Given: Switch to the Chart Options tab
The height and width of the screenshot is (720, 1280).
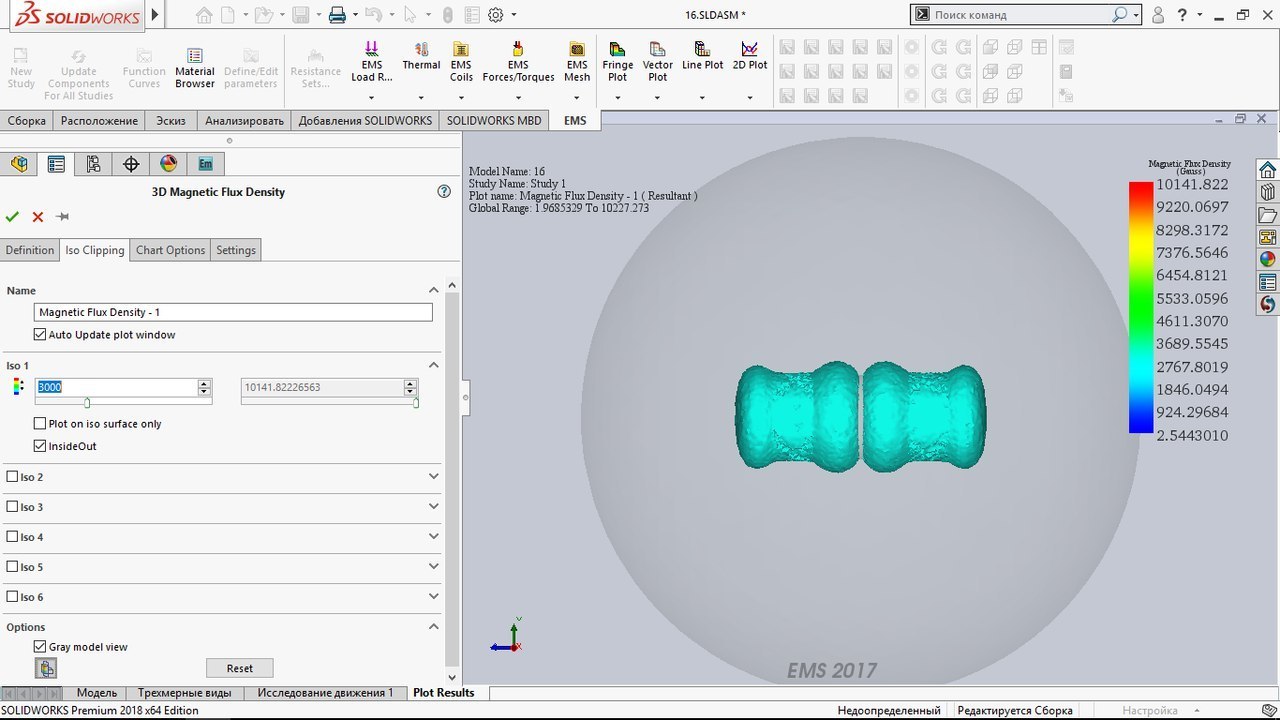Looking at the screenshot, I should point(170,250).
